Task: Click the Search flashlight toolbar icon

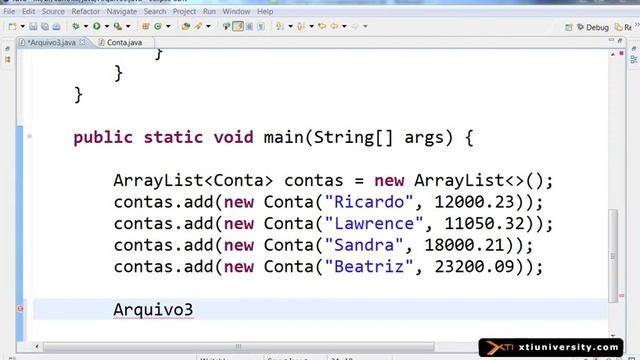Action: click(x=198, y=27)
